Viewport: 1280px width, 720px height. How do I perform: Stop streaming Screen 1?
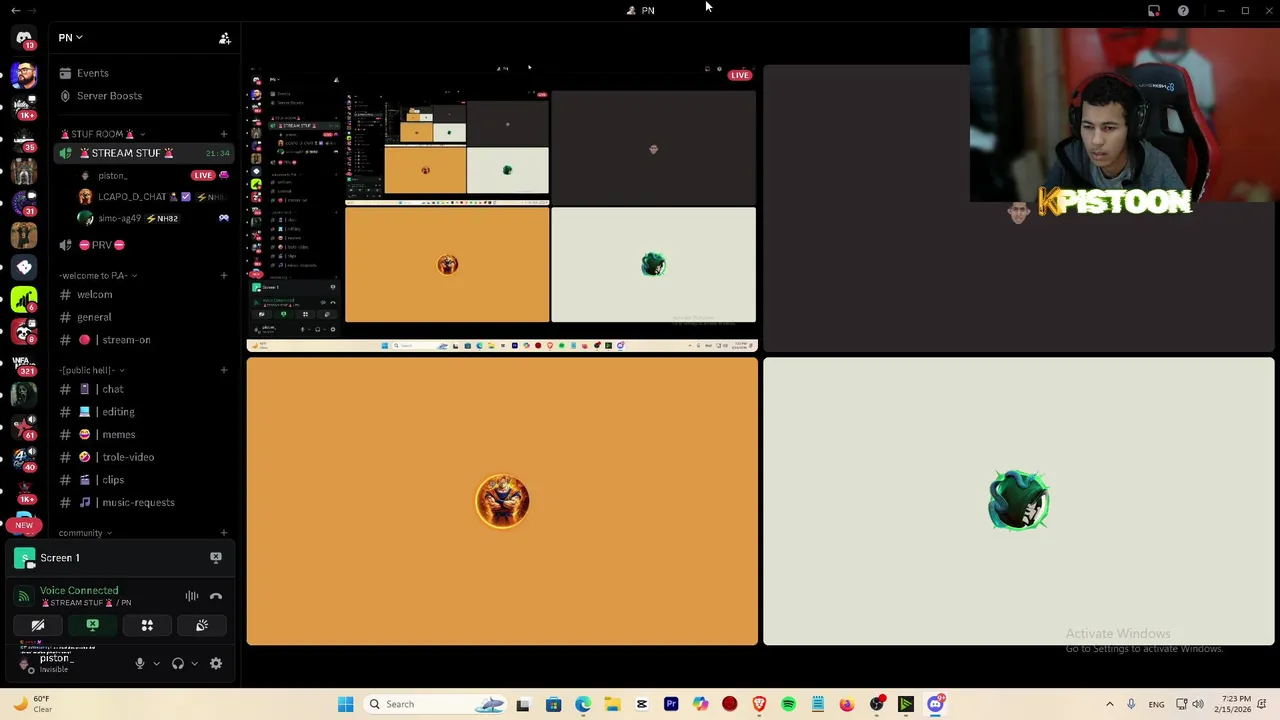(x=216, y=558)
